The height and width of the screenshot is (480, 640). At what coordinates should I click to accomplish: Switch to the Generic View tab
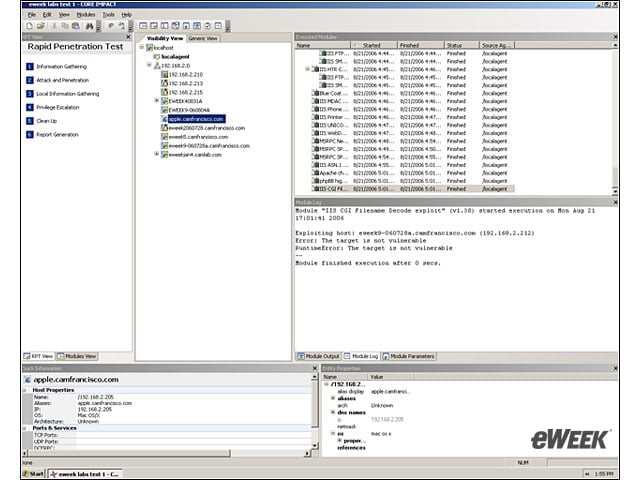(x=202, y=38)
